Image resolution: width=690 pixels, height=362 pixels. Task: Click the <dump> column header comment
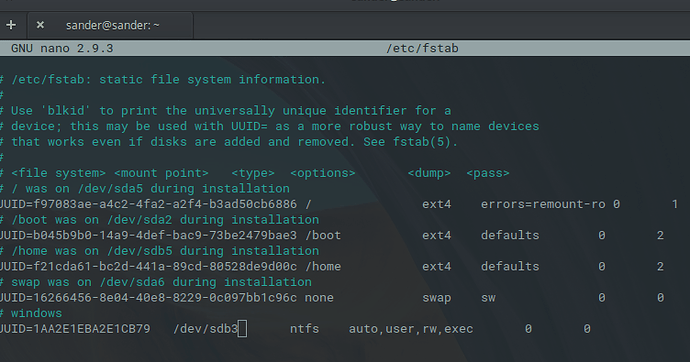coord(429,173)
